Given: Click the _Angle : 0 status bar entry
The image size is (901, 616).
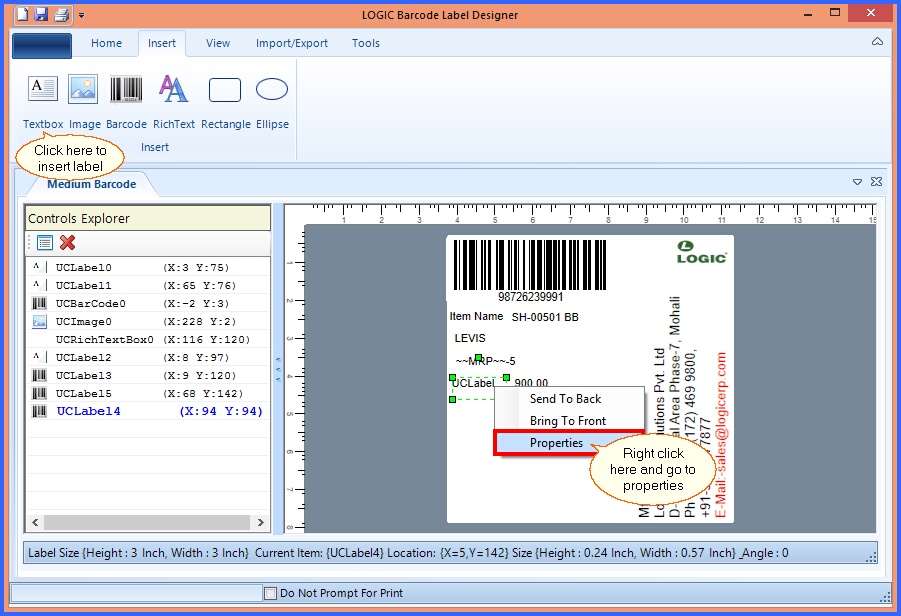Looking at the screenshot, I should click(764, 553).
